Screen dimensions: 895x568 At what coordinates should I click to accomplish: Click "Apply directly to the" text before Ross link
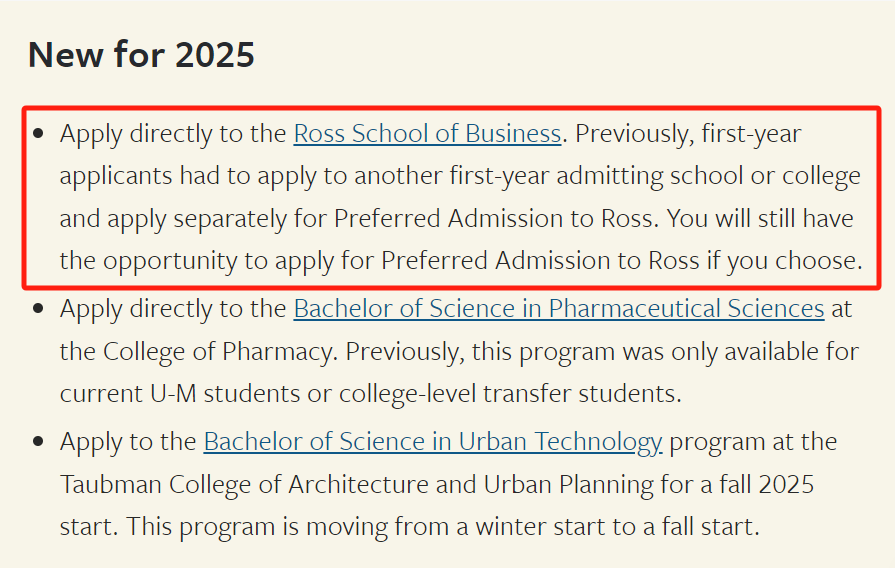(x=173, y=133)
